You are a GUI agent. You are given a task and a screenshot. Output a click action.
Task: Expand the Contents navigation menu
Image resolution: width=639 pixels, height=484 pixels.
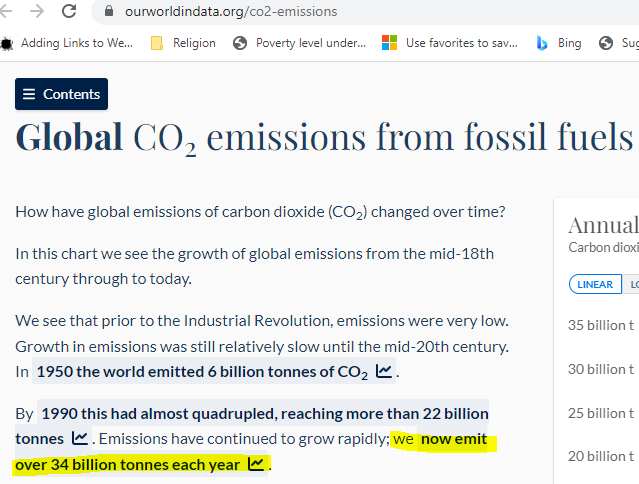pyautogui.click(x=61, y=94)
